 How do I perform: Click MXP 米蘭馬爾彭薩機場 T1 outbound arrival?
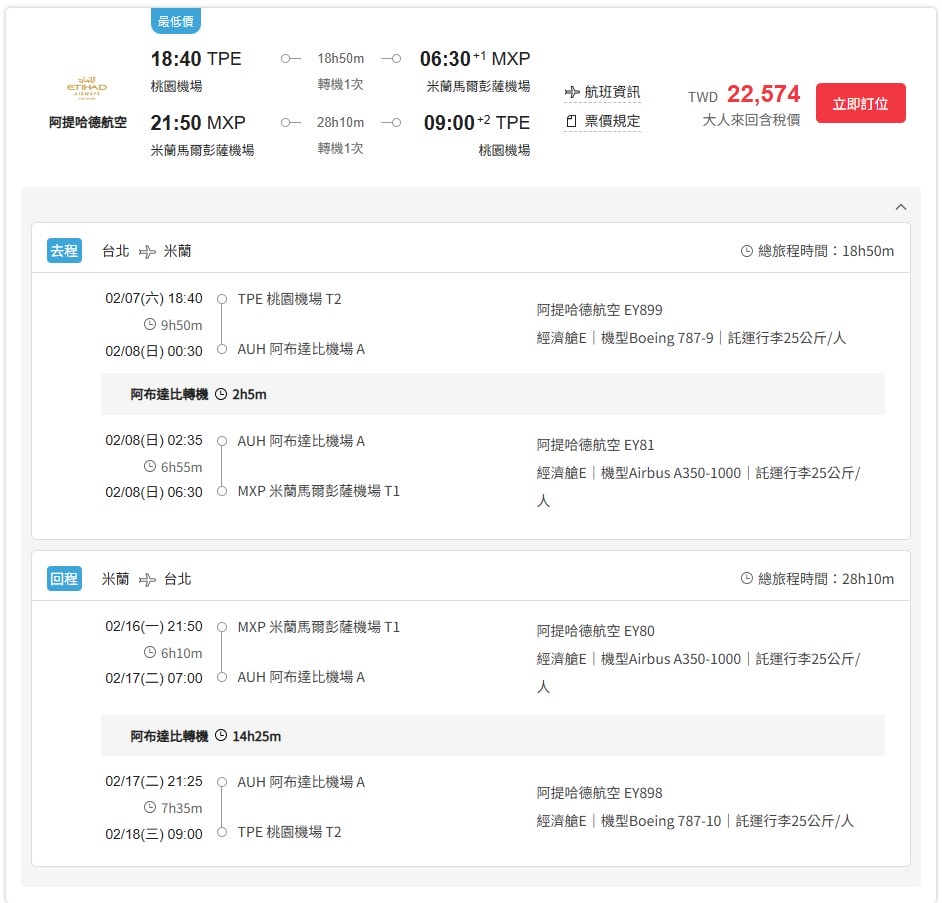click(x=318, y=491)
